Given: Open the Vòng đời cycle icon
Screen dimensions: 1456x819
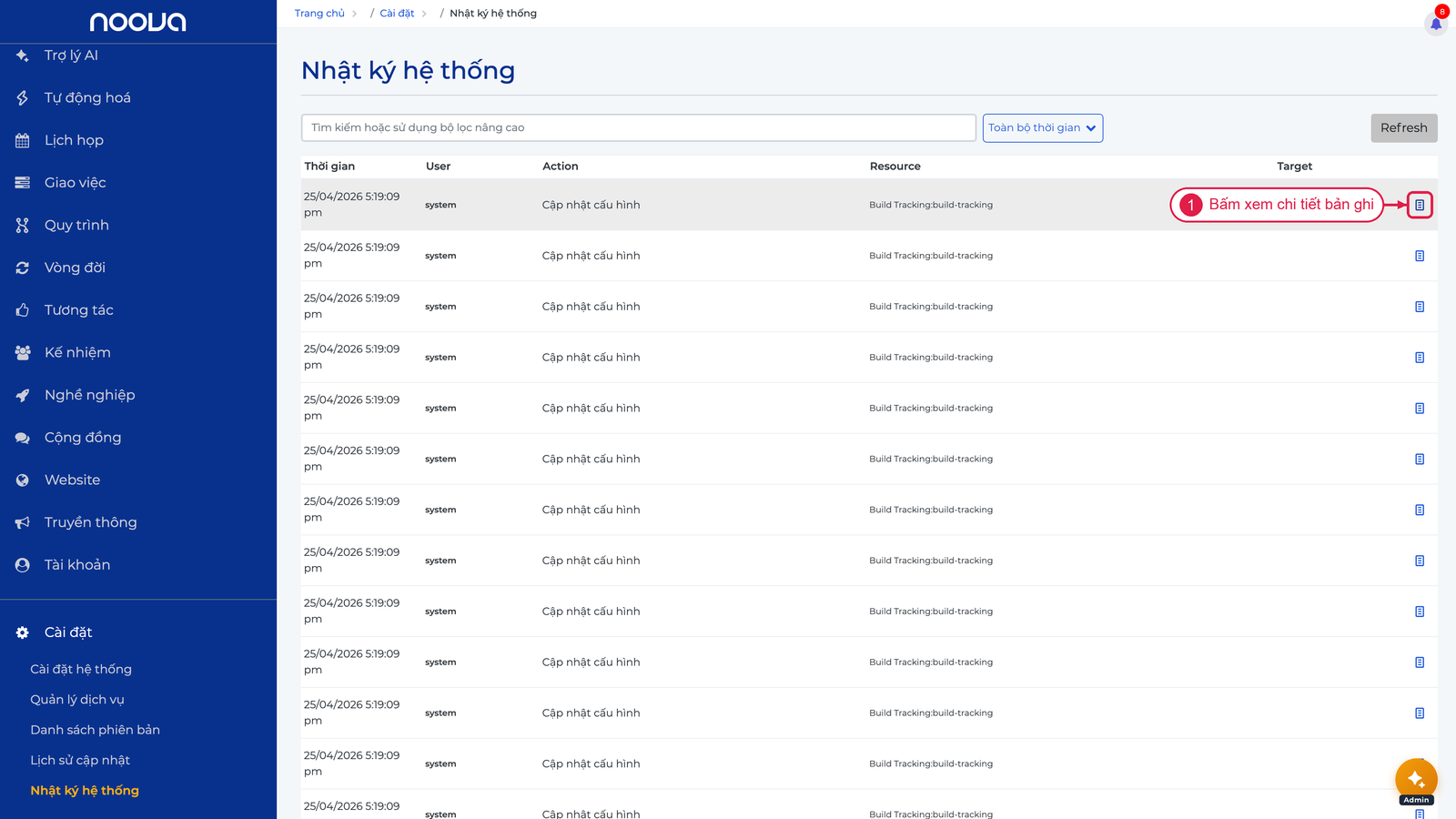Looking at the screenshot, I should coord(23,268).
